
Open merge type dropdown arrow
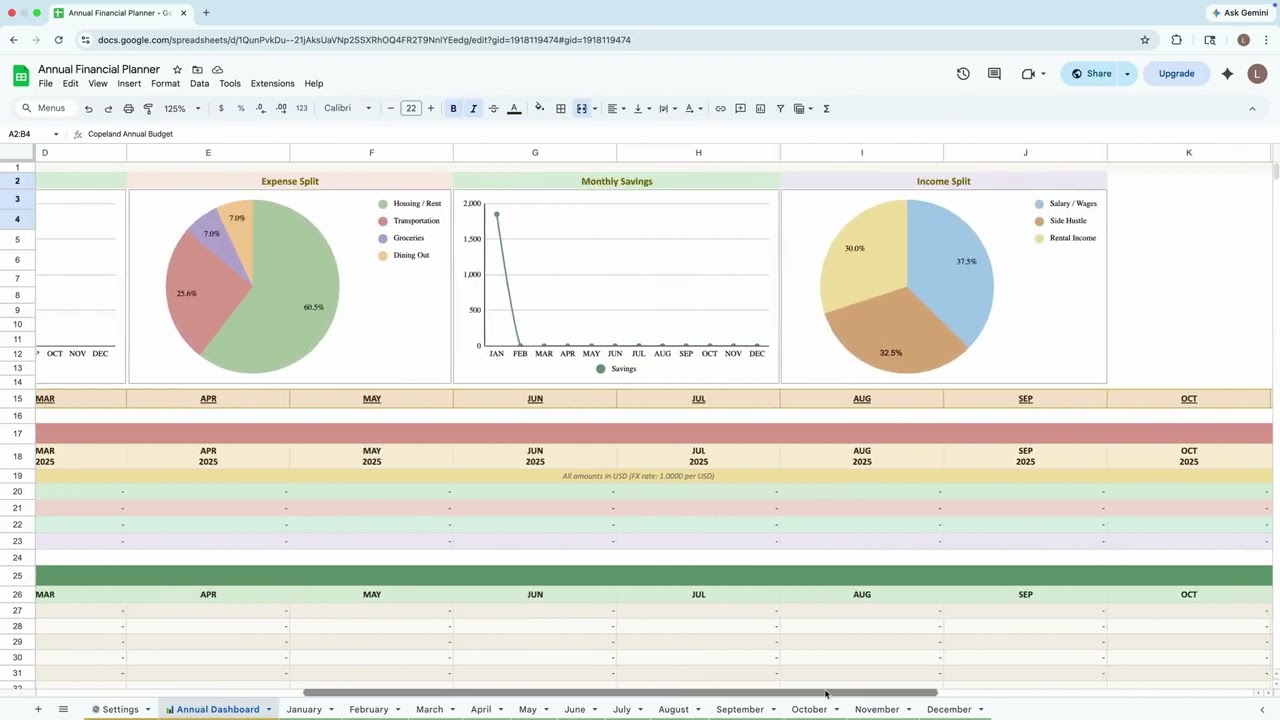click(595, 109)
